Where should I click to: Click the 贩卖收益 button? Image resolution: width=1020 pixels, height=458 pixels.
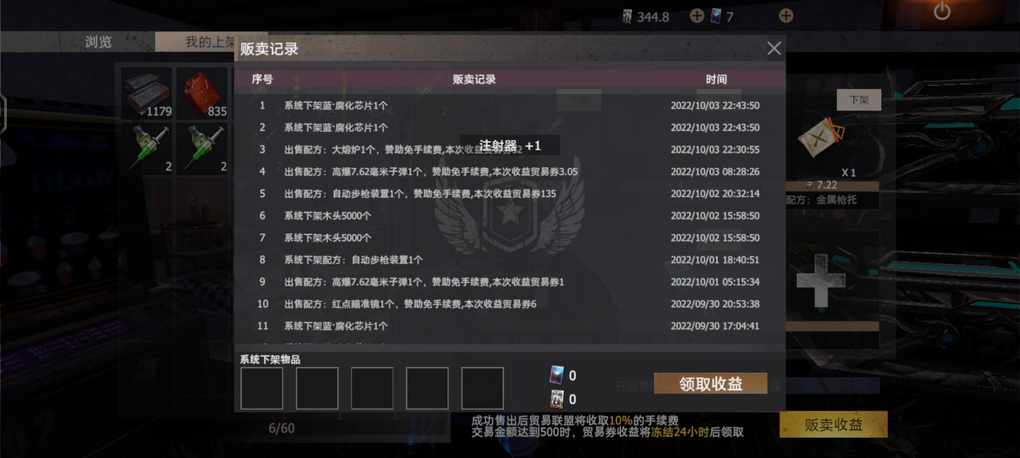click(x=833, y=425)
